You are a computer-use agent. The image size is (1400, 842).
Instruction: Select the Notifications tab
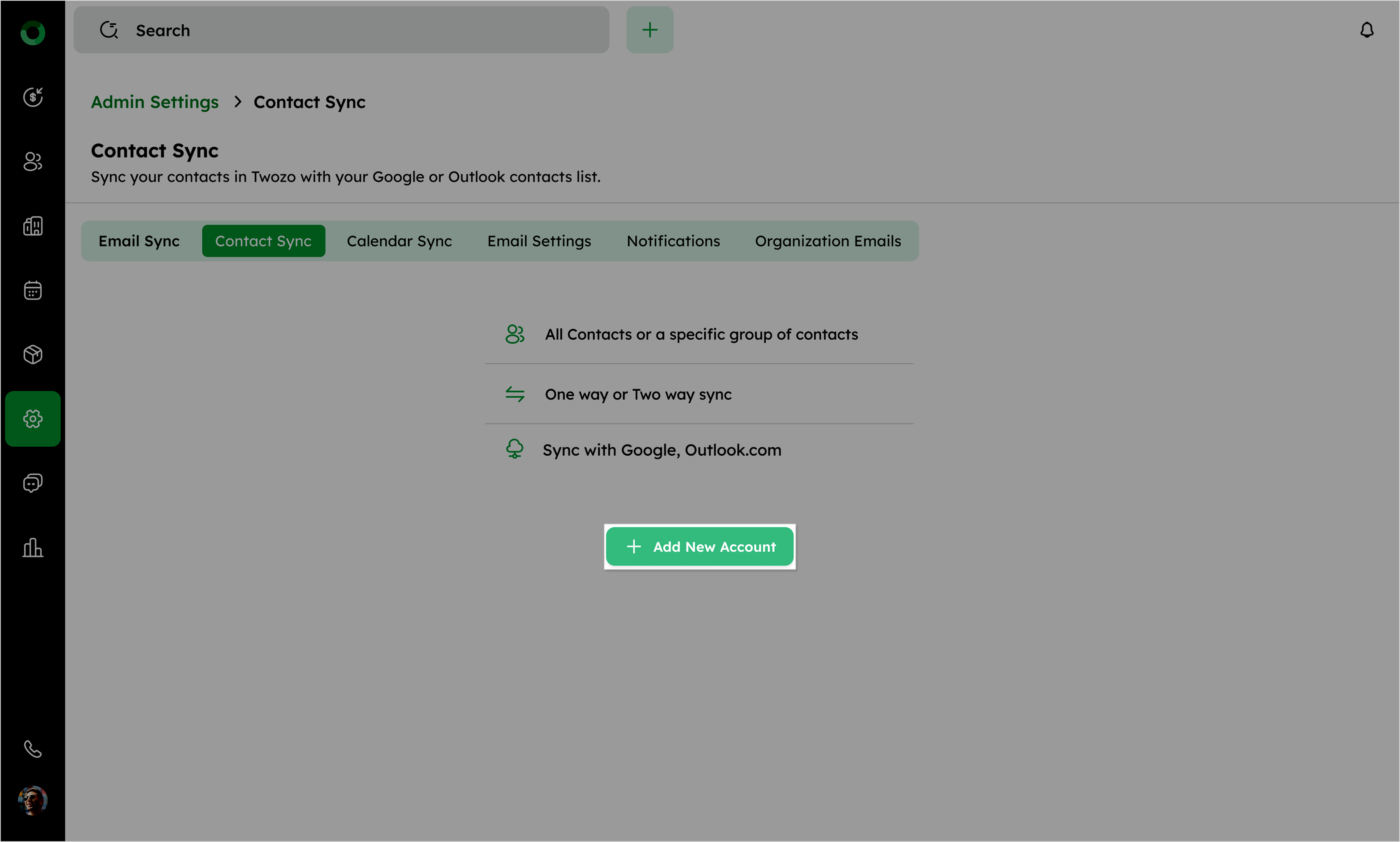(x=673, y=241)
